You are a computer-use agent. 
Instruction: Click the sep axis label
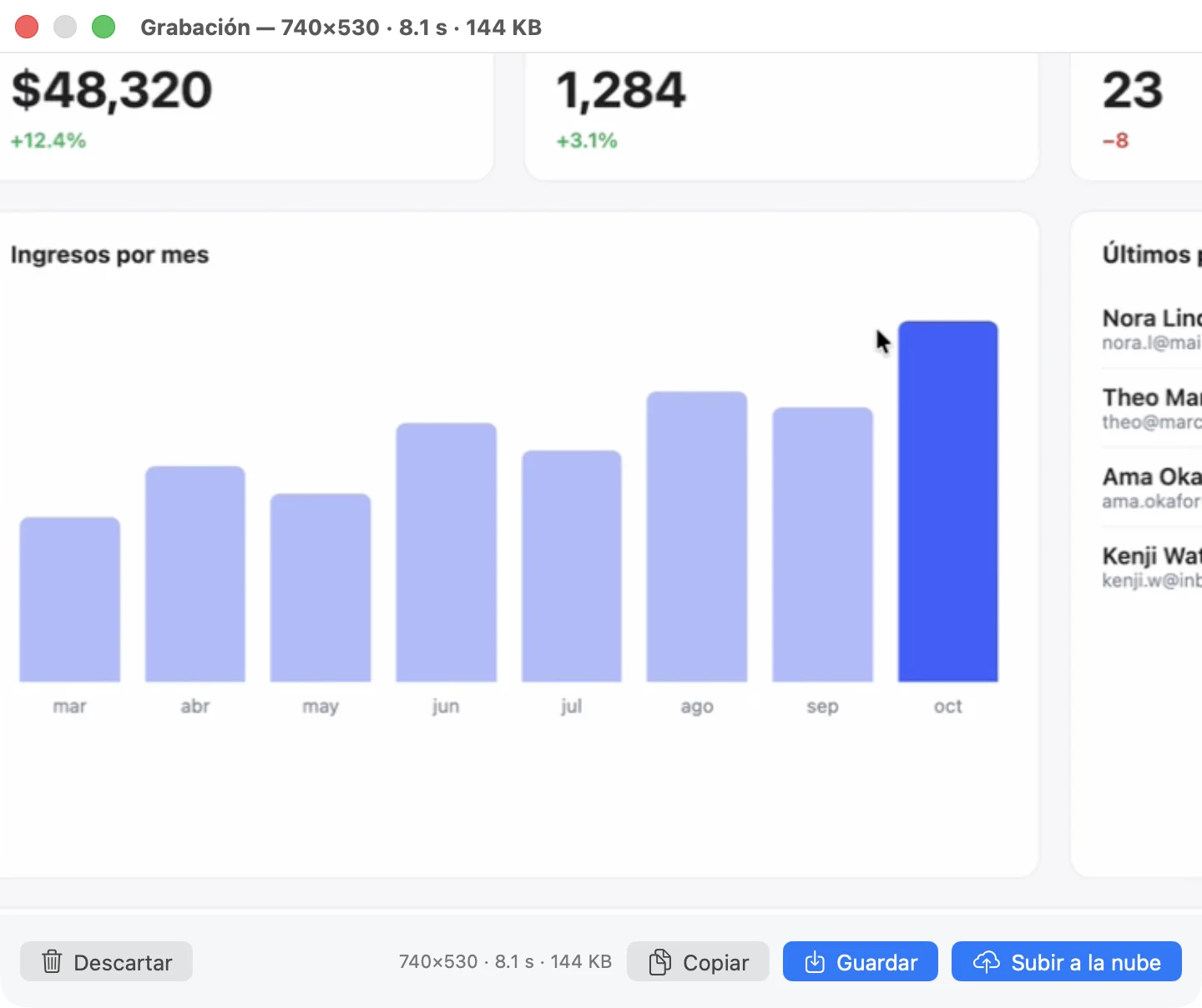pos(822,708)
